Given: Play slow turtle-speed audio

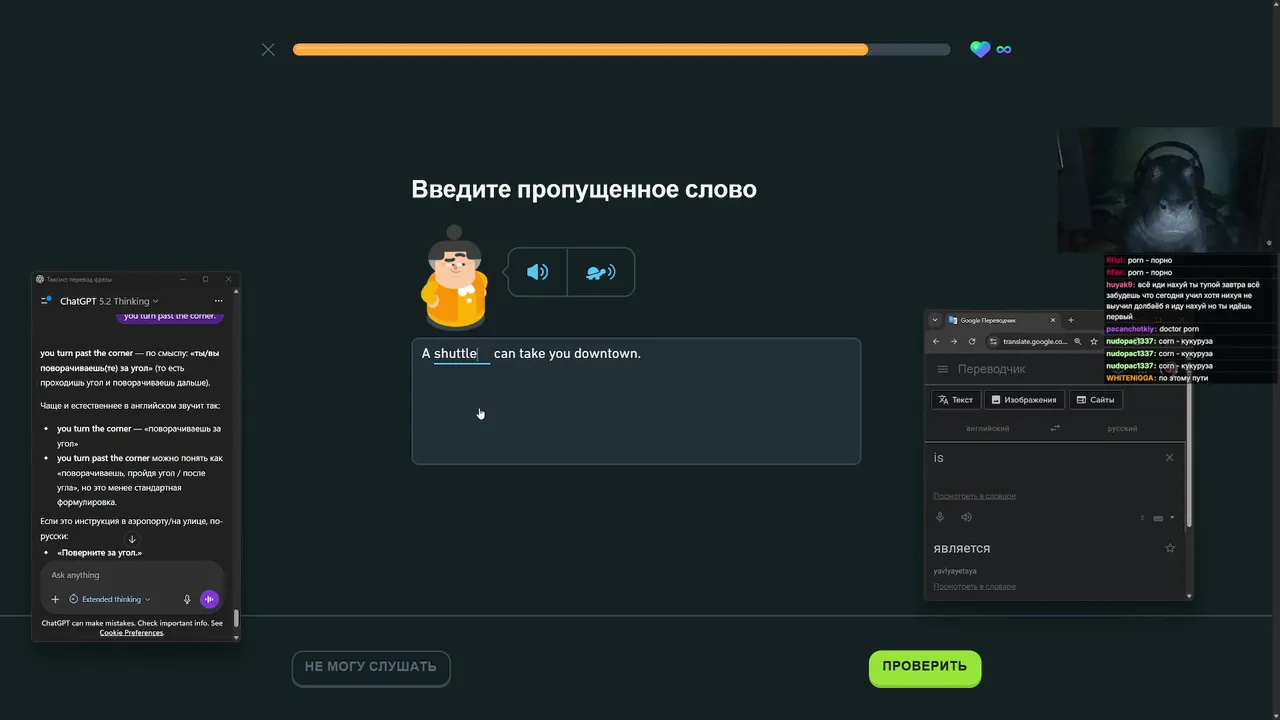Looking at the screenshot, I should coord(601,272).
